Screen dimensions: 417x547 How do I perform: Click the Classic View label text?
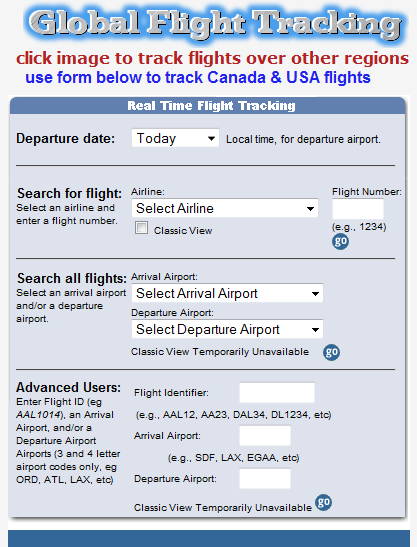pyautogui.click(x=183, y=231)
